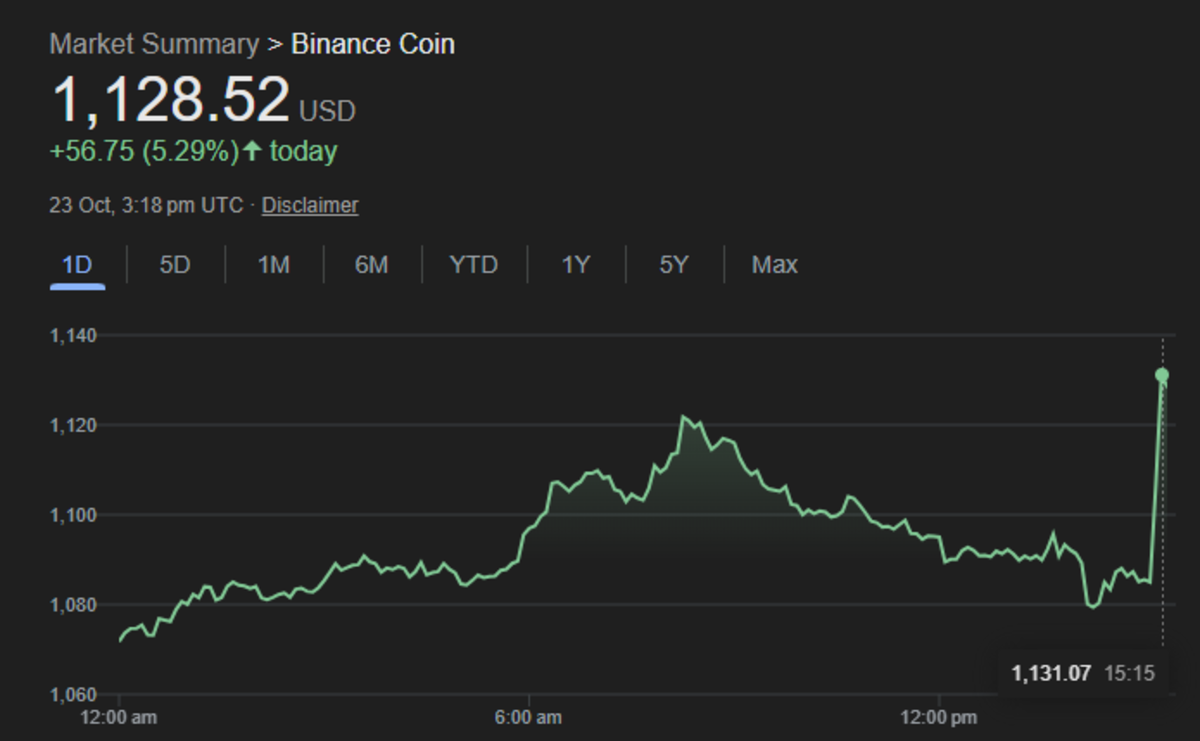Select the 1Y chart range
1200x741 pixels.
point(574,264)
